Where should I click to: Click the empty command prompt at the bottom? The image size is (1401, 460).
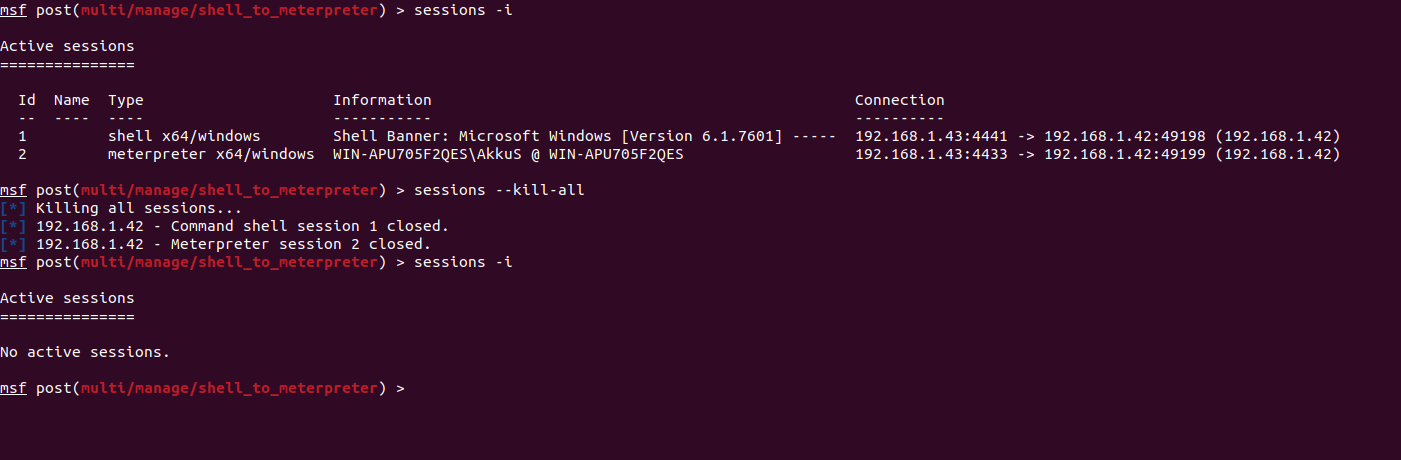[x=420, y=388]
